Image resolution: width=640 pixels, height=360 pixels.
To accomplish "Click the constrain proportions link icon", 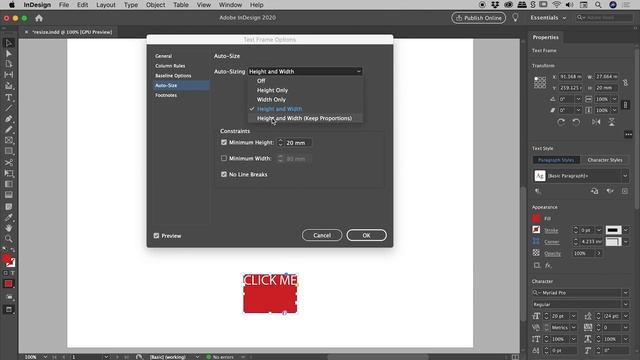I will coord(625,82).
